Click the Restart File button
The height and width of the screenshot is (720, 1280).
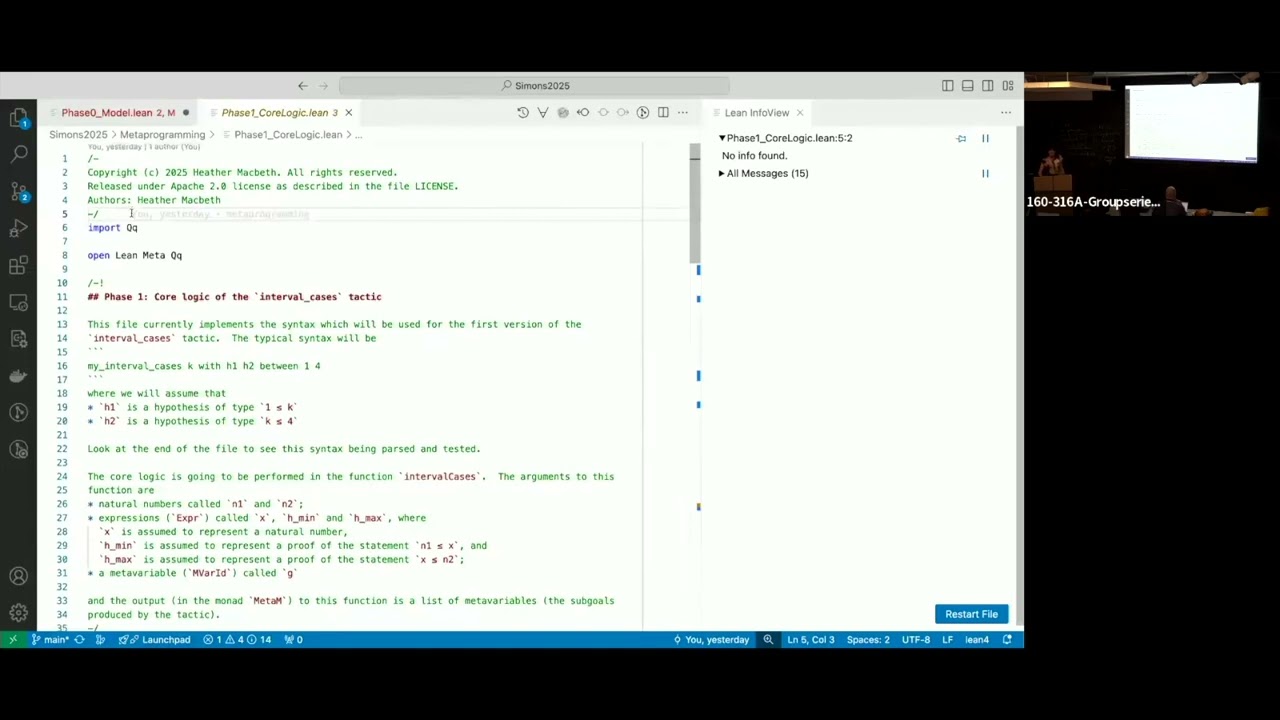[971, 614]
